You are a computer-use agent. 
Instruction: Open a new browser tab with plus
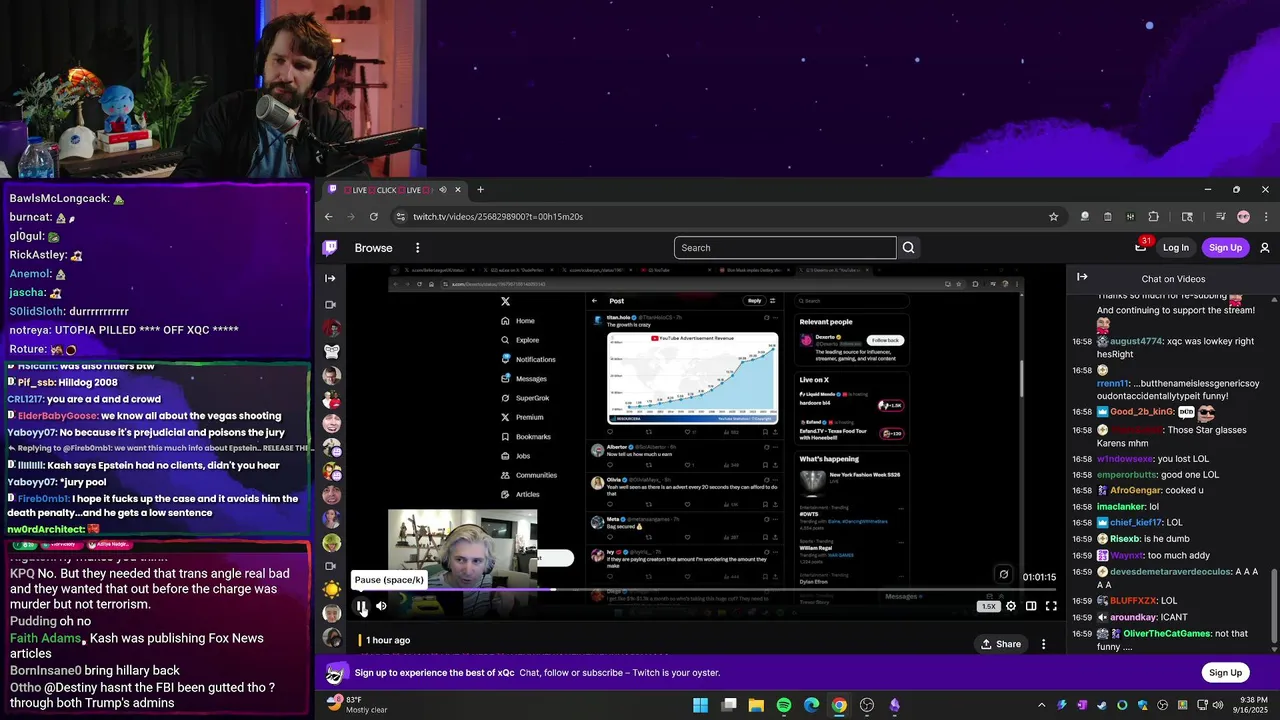[x=480, y=190]
